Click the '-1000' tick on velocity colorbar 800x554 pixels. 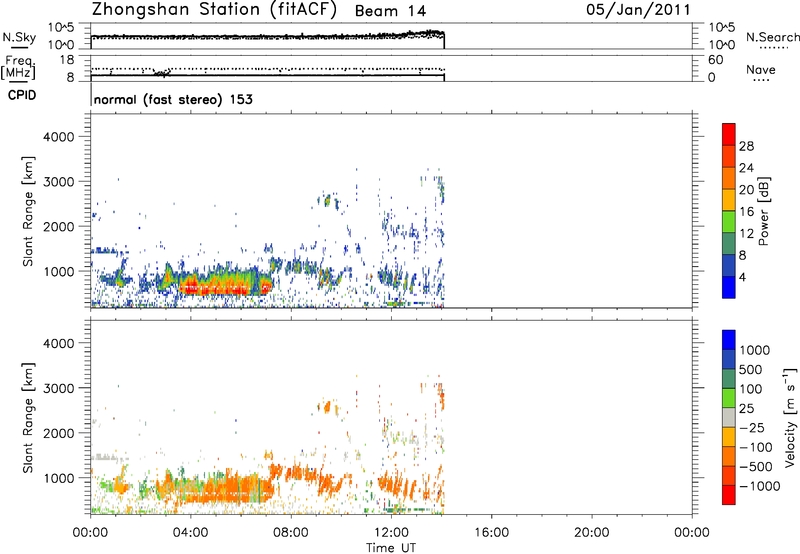(x=759, y=486)
